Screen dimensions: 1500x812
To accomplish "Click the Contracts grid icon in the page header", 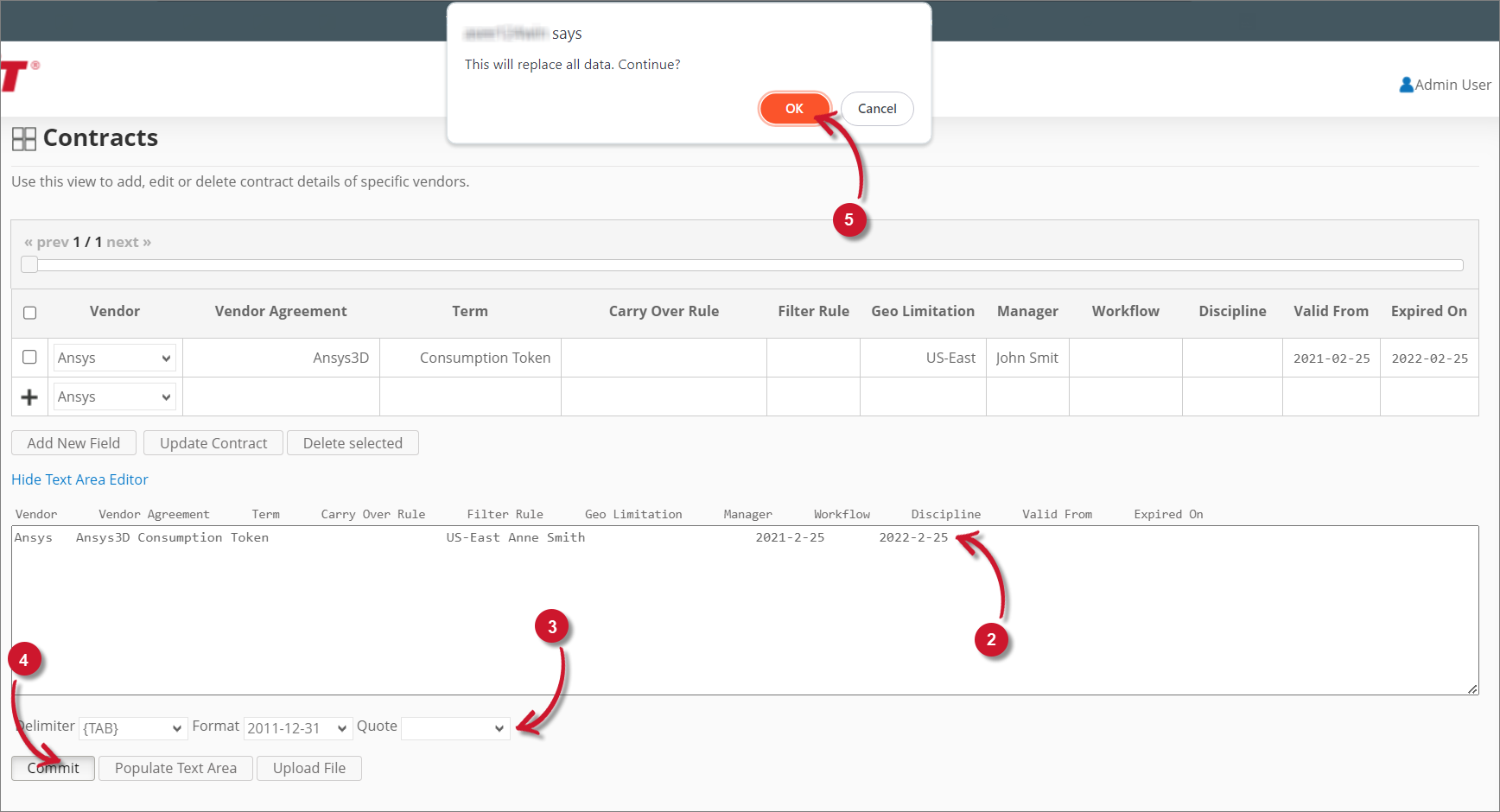I will (x=23, y=138).
